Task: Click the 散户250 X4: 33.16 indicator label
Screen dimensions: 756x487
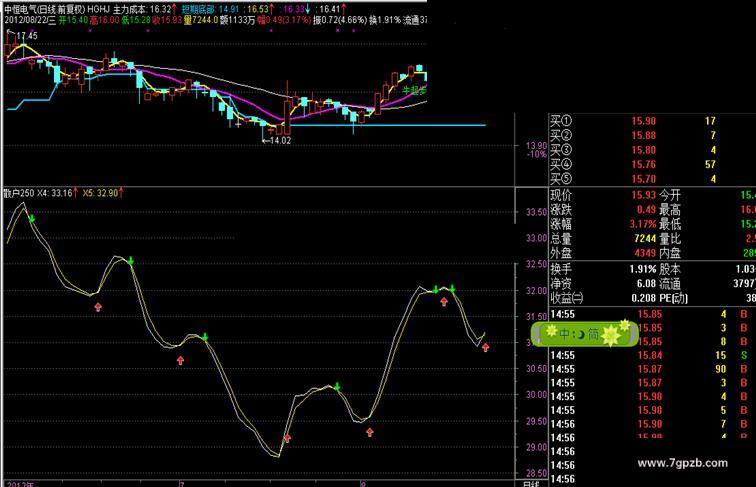Action: click(38, 193)
